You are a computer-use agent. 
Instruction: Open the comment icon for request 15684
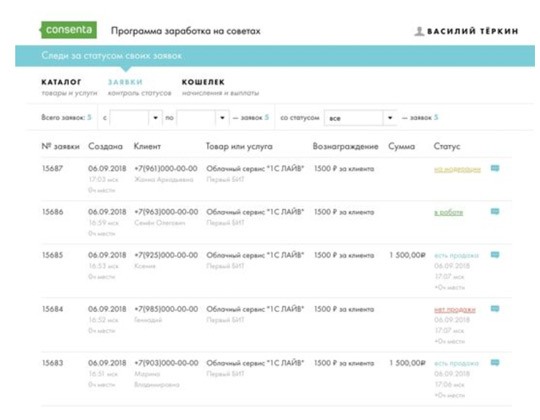(x=495, y=308)
